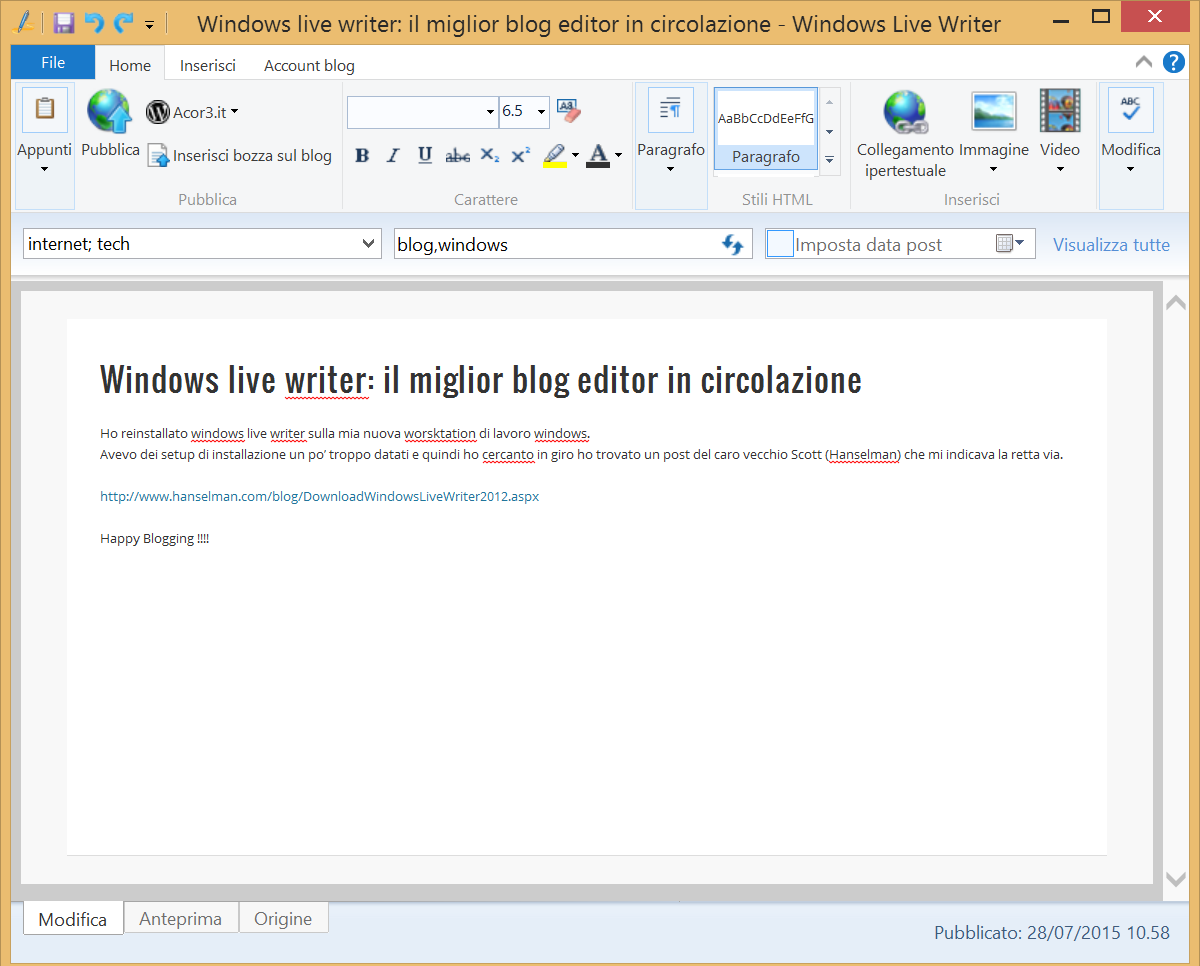
Task: Open the Customize Quick Access Toolbar arrow
Action: pyautogui.click(x=149, y=24)
